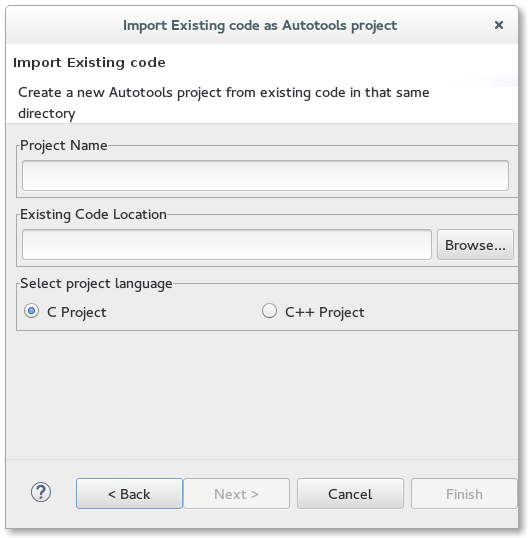Open help via the question mark icon
Screen dimensions: 528x538
[41, 493]
